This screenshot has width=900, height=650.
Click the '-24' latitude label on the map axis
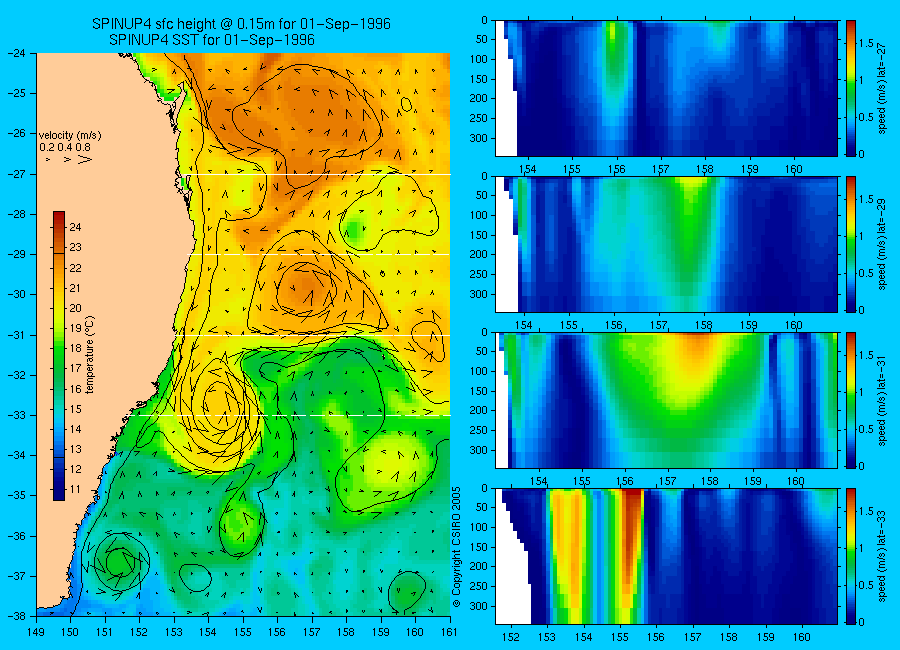(x=17, y=53)
